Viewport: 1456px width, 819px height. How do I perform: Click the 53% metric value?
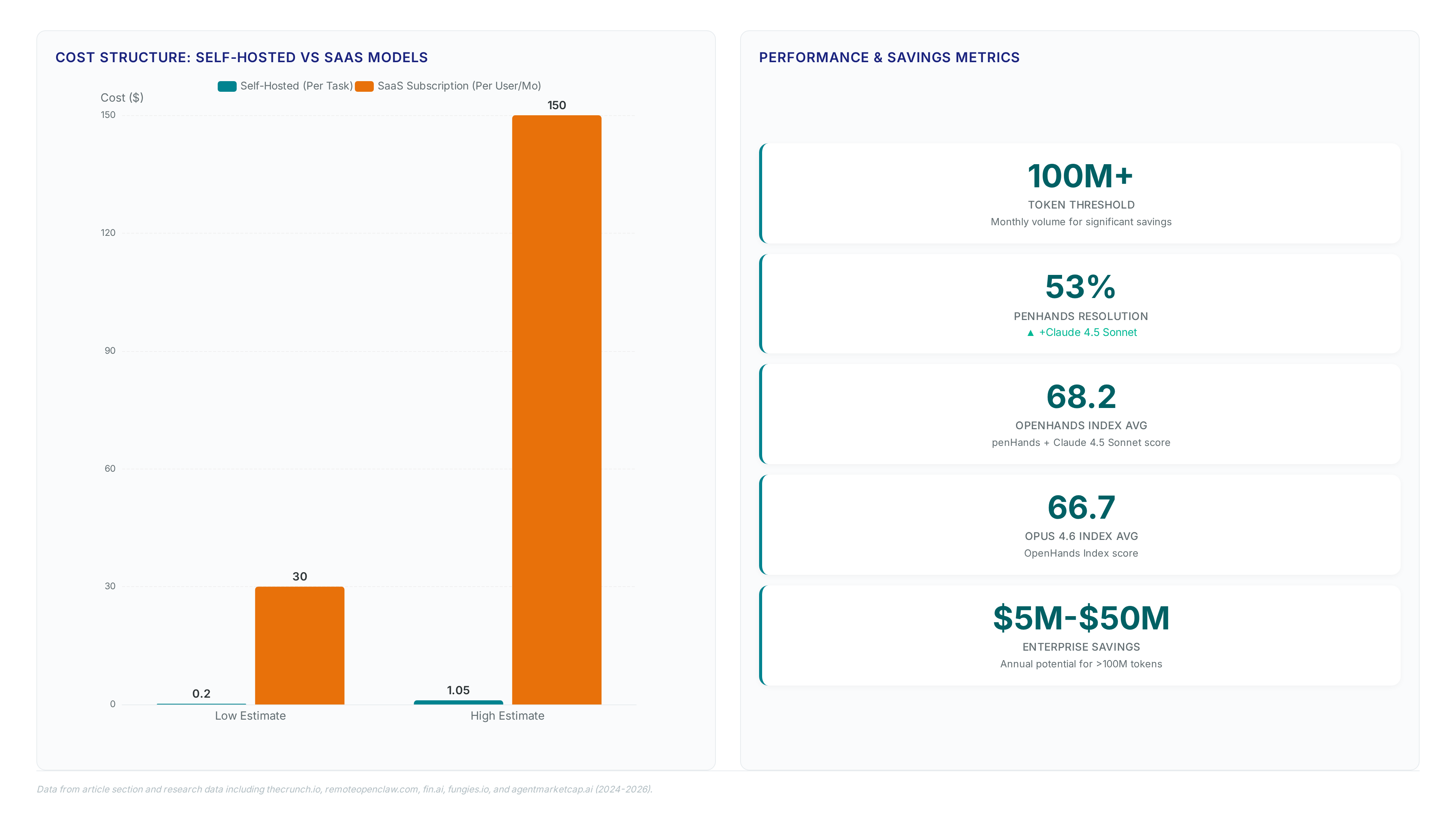1081,287
